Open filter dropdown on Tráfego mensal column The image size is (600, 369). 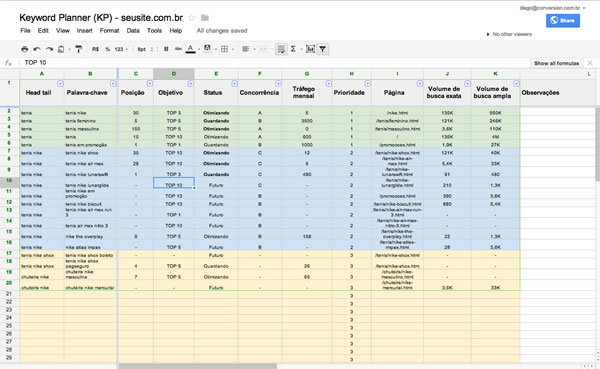[328, 83]
